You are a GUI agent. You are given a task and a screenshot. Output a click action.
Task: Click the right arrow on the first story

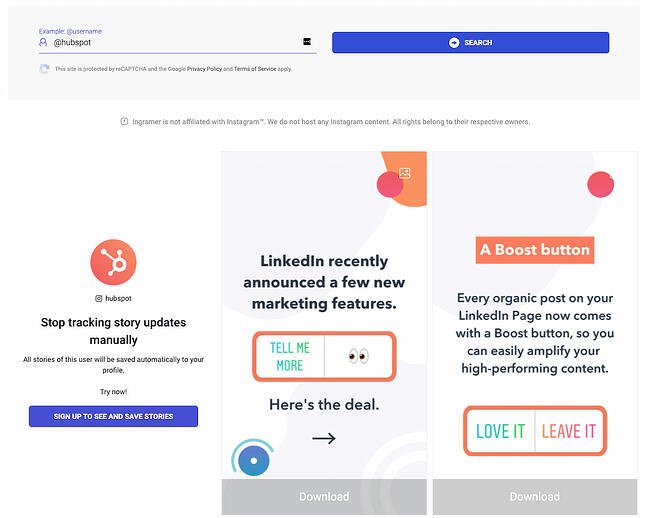(x=324, y=438)
